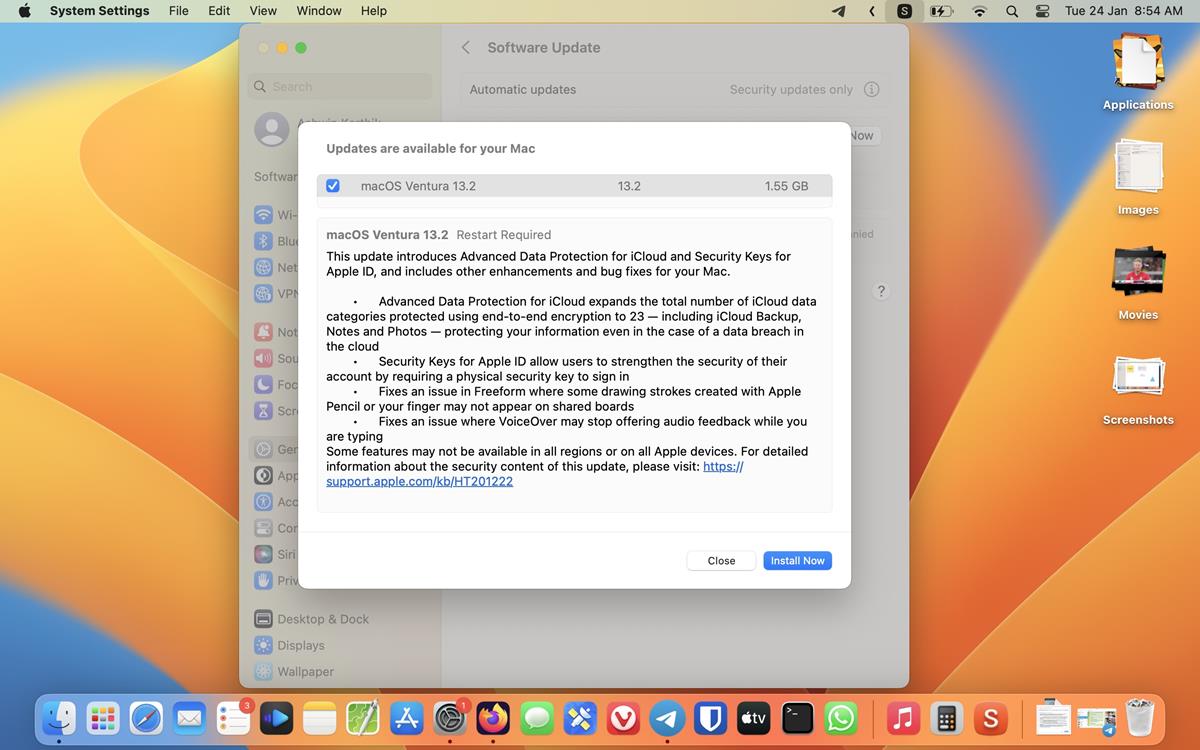Image resolution: width=1200 pixels, height=750 pixels.
Task: Open Wi-Fi settings in the sidebar
Action: click(x=285, y=214)
